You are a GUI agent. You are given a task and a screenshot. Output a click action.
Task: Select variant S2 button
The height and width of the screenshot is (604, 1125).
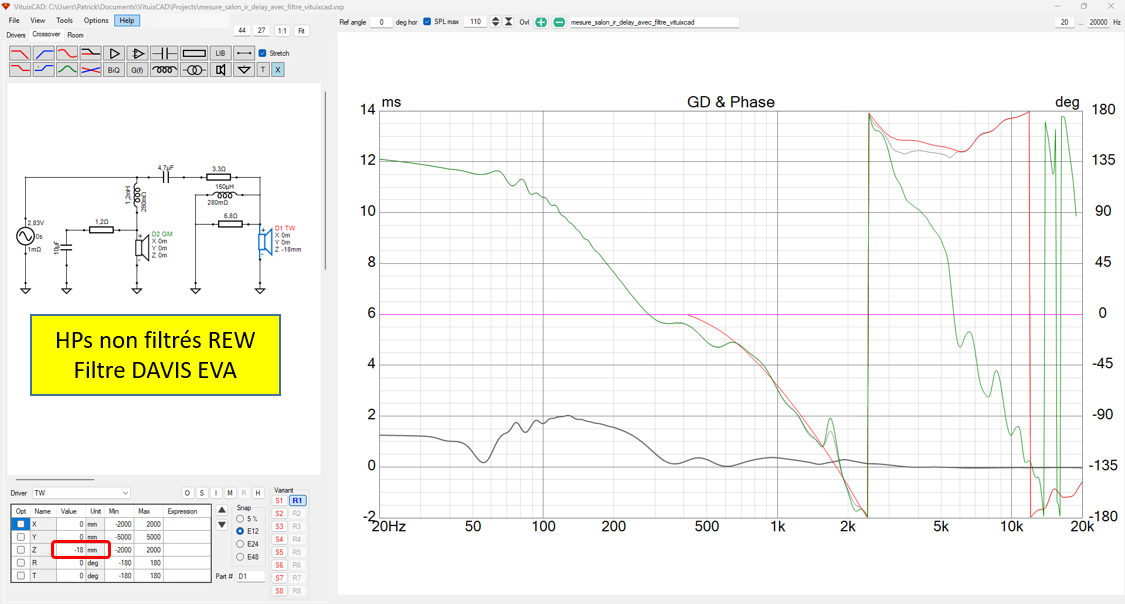point(279,513)
